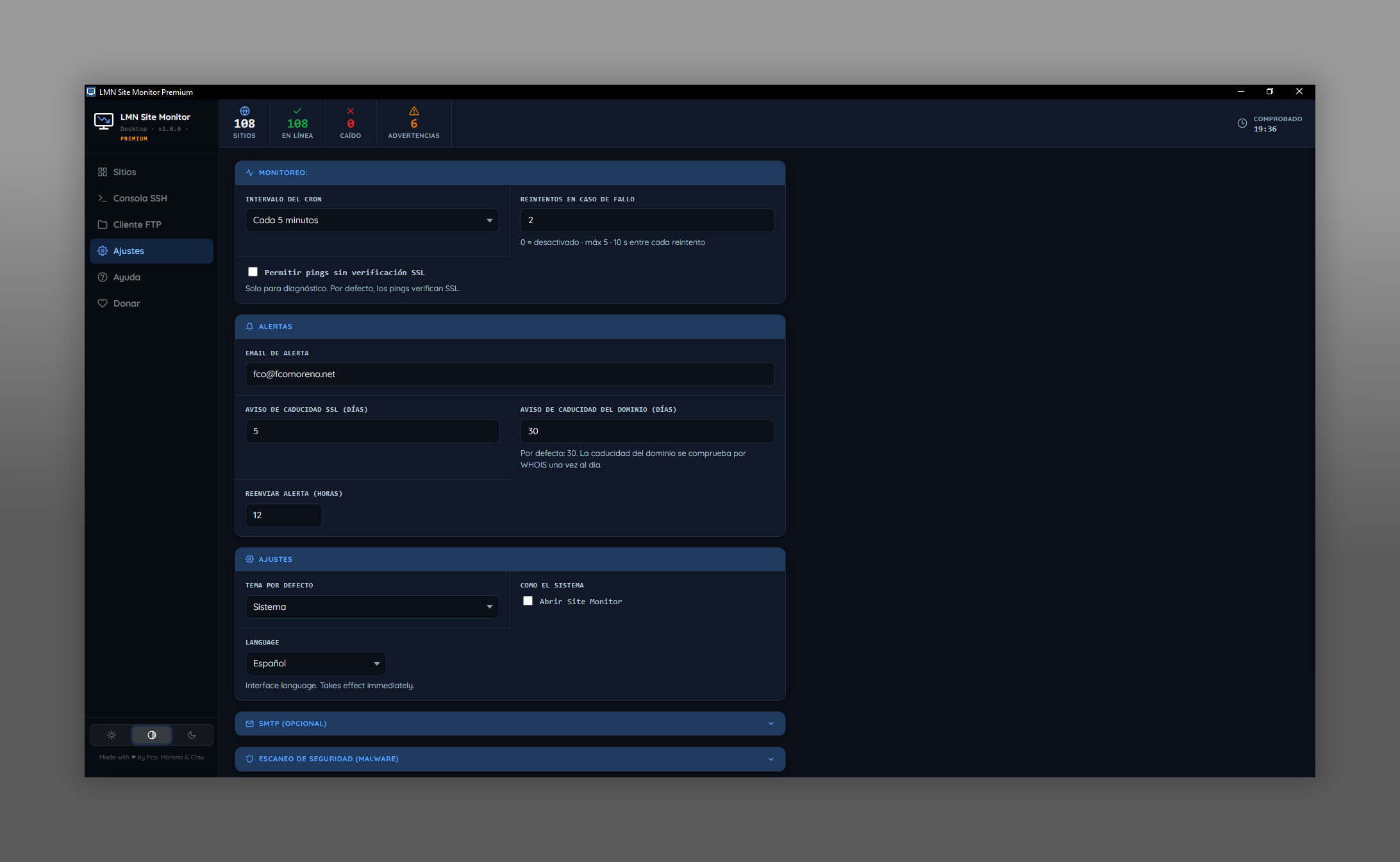1400x862 pixels.
Task: Click the globe icon above Sitios count
Action: (244, 111)
